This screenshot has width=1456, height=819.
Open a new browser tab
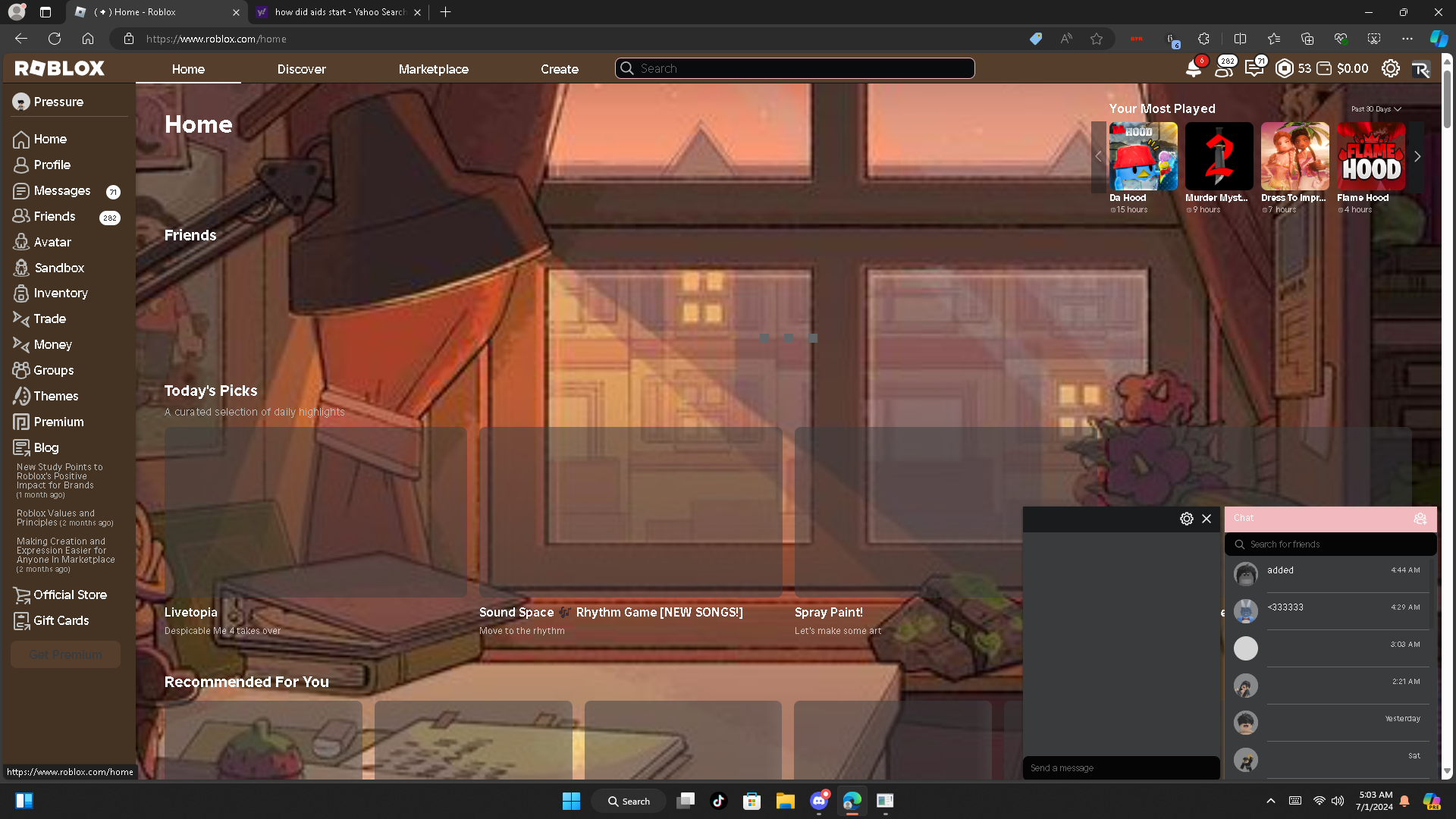(445, 12)
